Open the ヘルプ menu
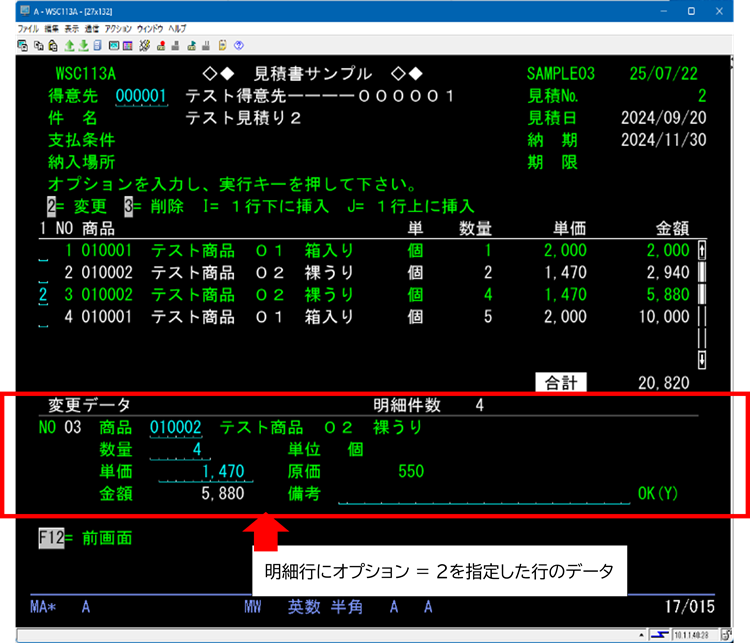The height and width of the screenshot is (643, 750). click(x=177, y=29)
